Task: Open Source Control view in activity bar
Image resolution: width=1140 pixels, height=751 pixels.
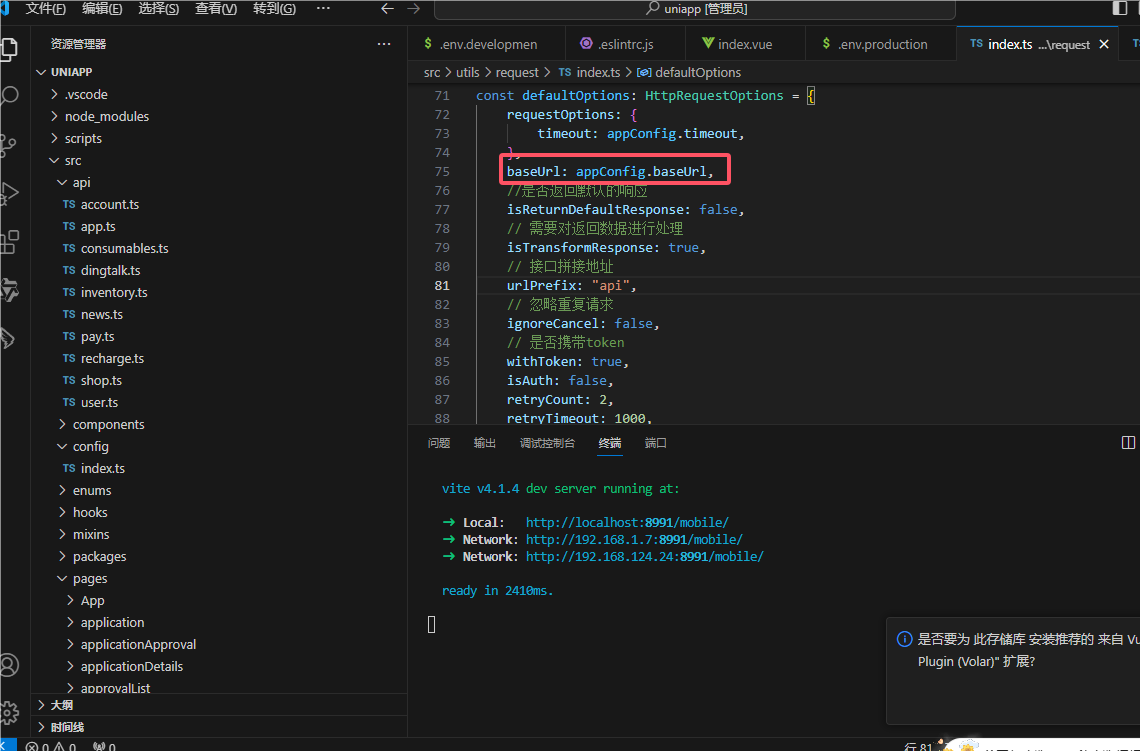Action: pyautogui.click(x=9, y=145)
